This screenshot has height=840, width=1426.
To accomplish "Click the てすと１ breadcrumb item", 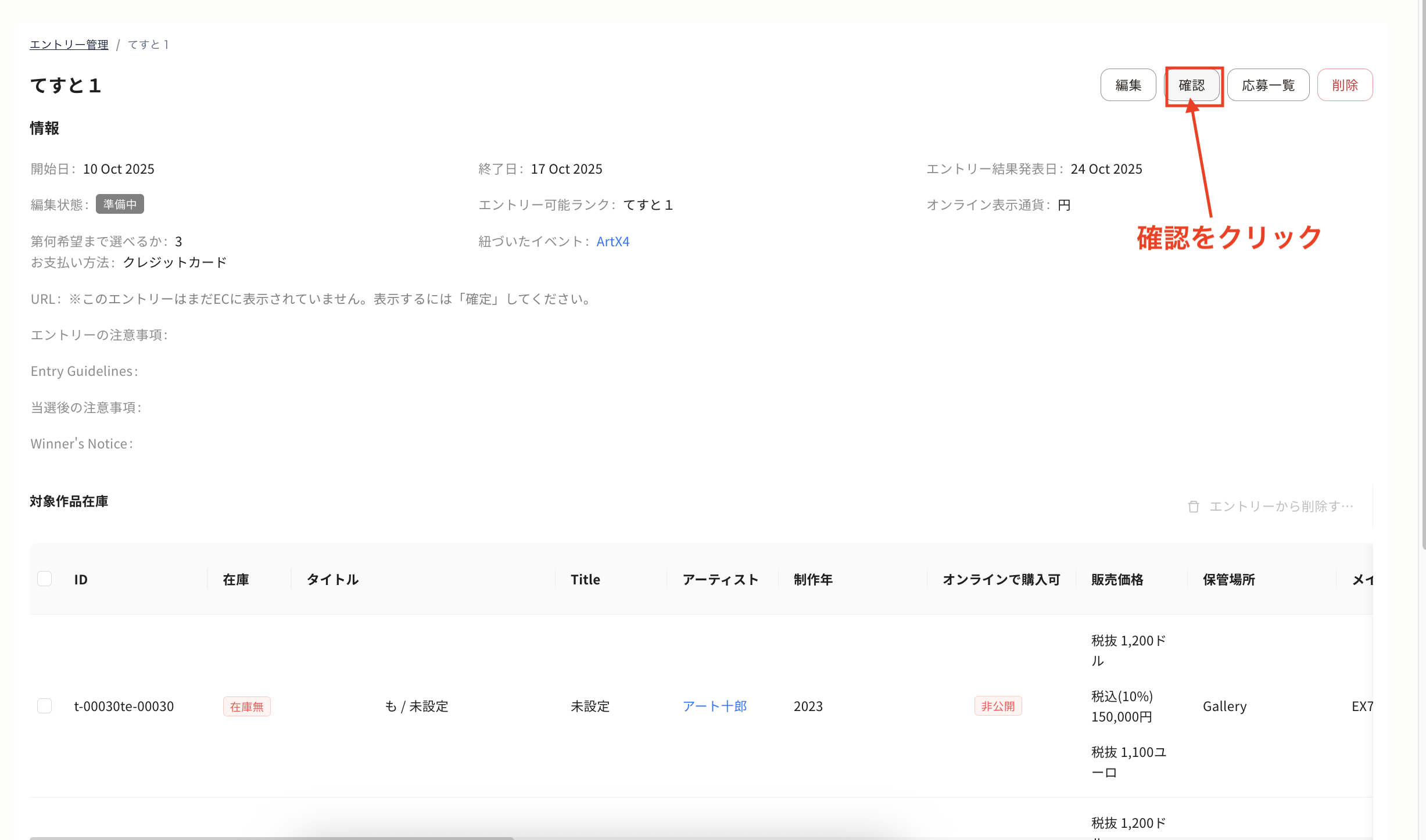I will 148,44.
